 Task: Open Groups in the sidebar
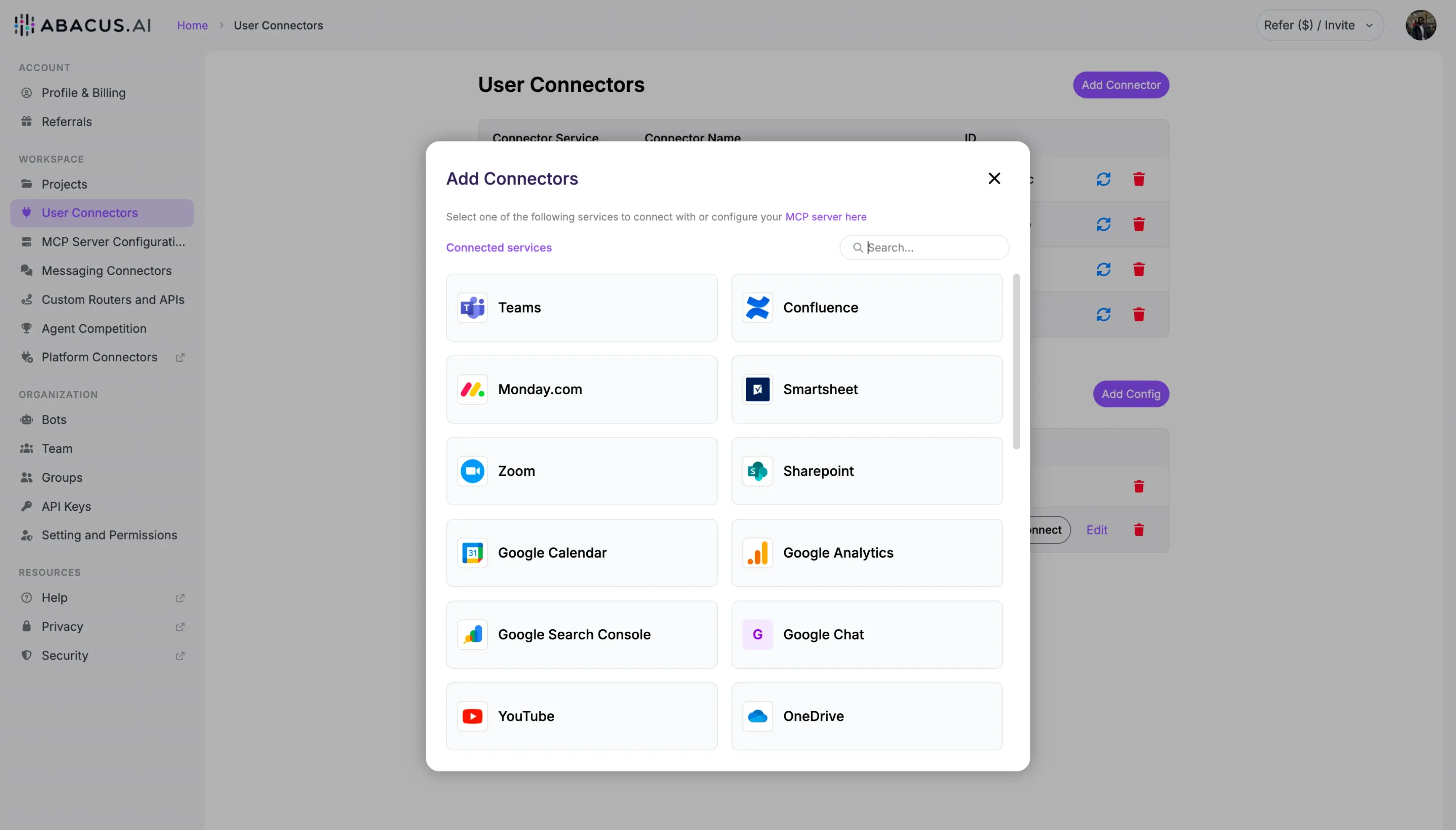click(x=102, y=478)
